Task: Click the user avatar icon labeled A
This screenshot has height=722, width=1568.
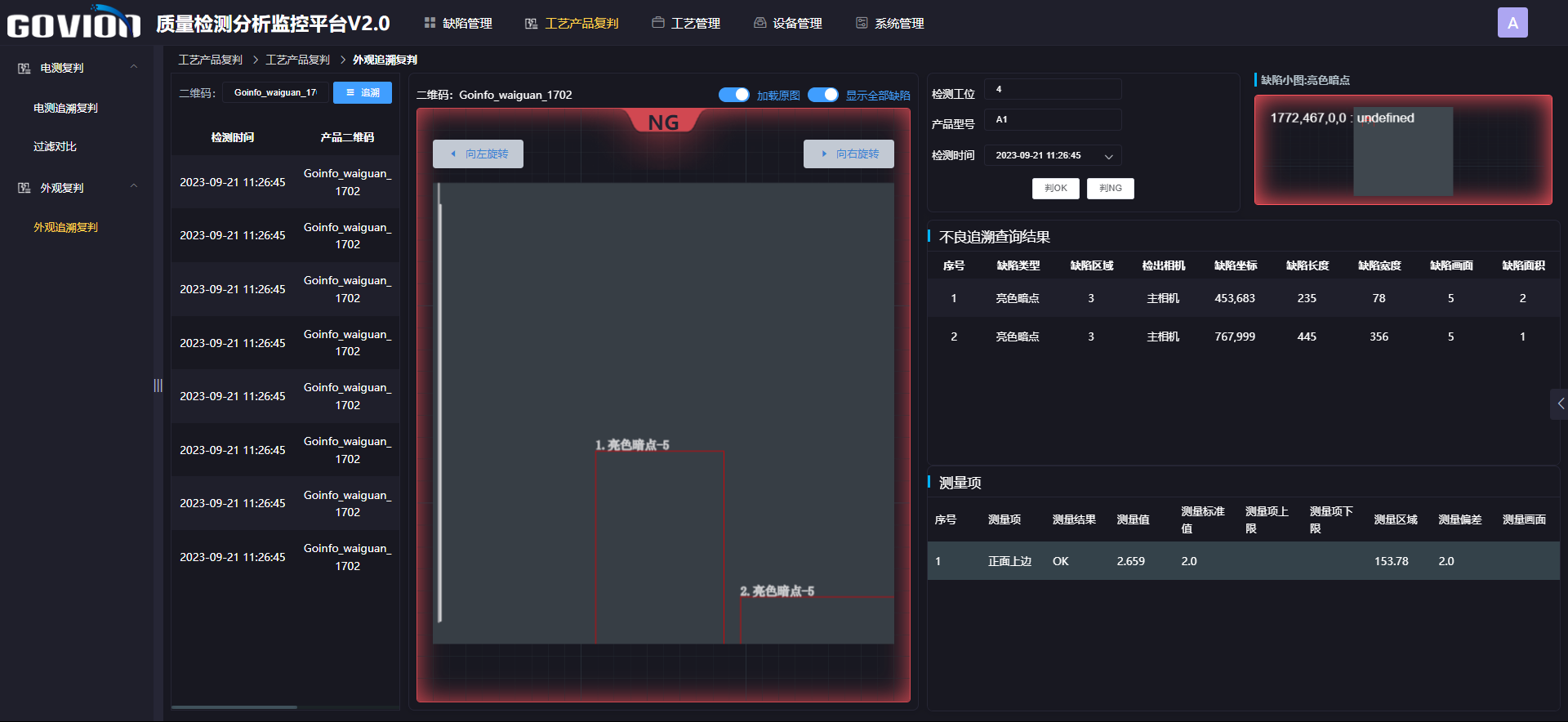Action: pos(1512,23)
